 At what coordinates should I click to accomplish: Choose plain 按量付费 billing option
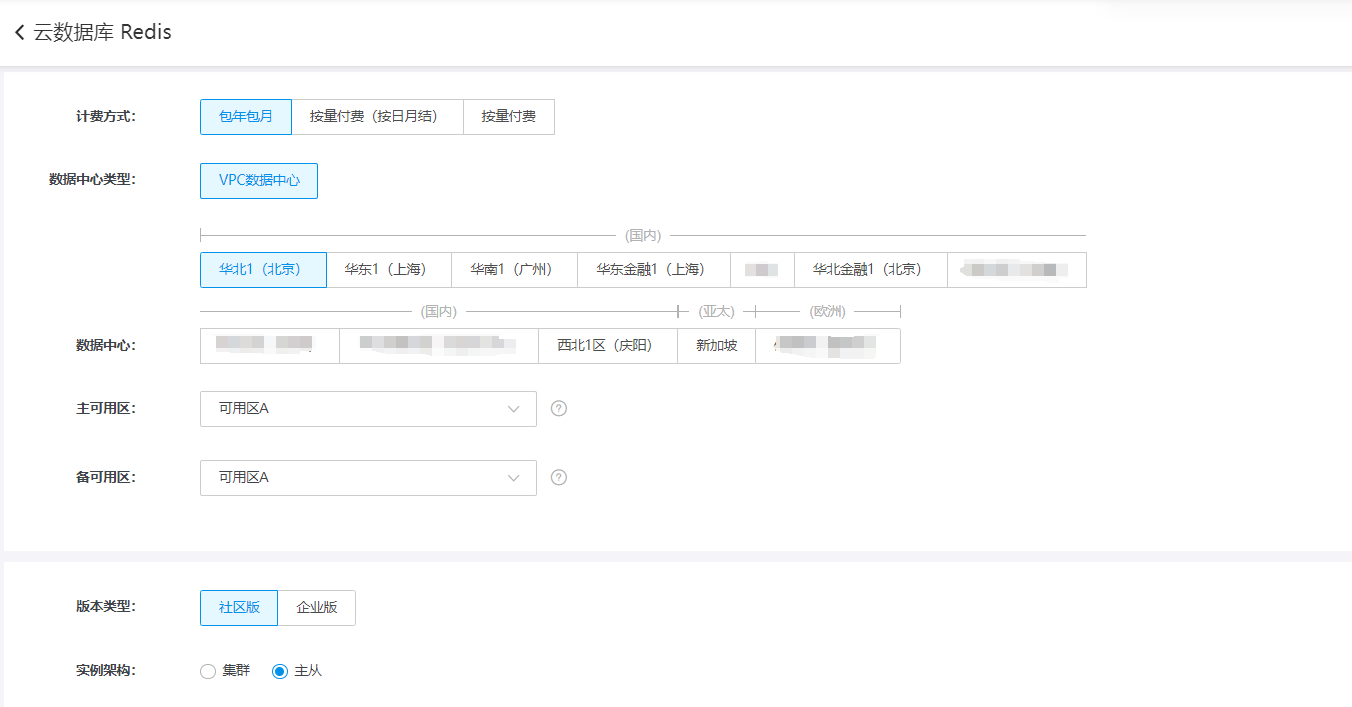508,116
